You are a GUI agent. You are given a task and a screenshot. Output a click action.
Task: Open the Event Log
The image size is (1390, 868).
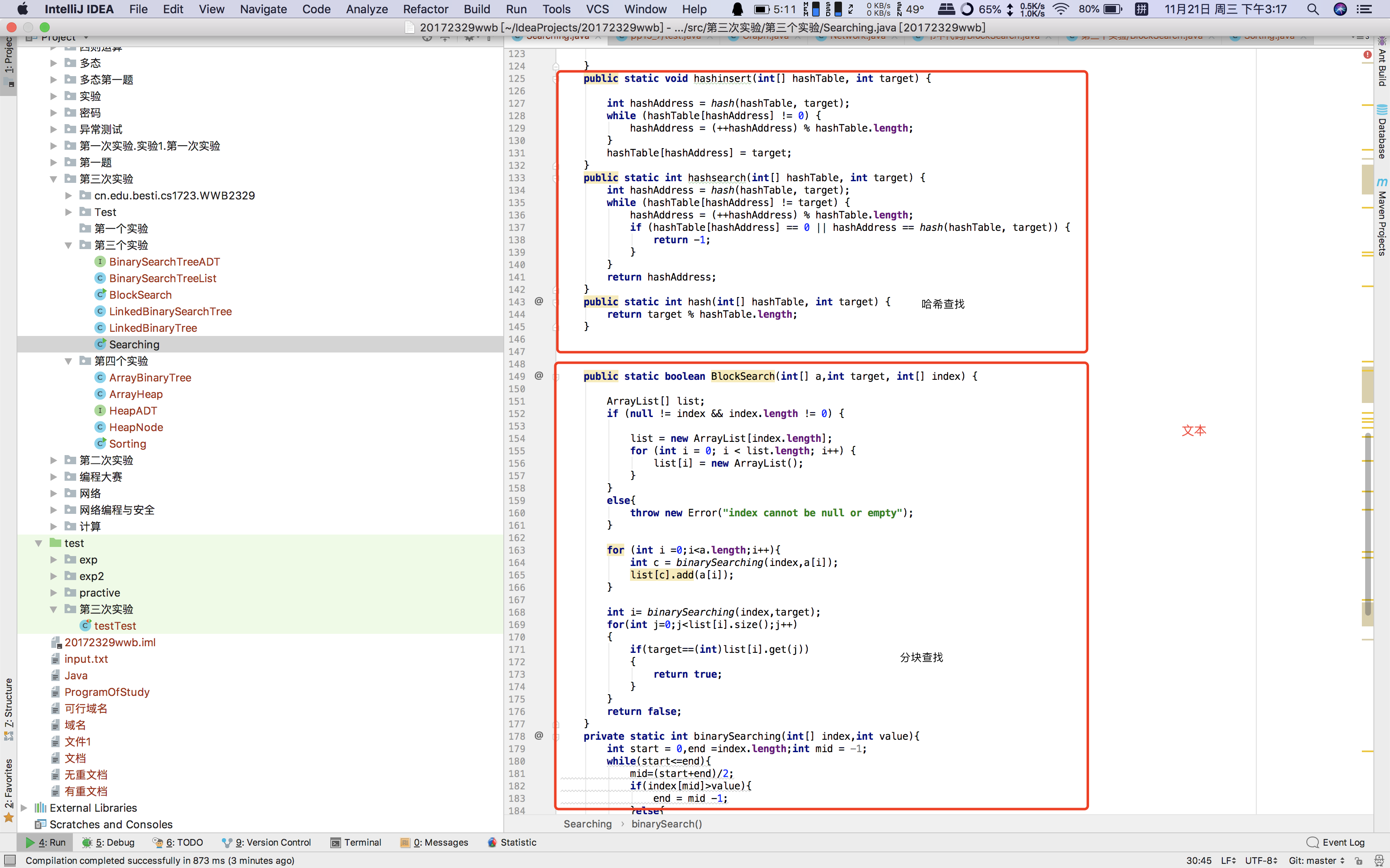[1335, 842]
